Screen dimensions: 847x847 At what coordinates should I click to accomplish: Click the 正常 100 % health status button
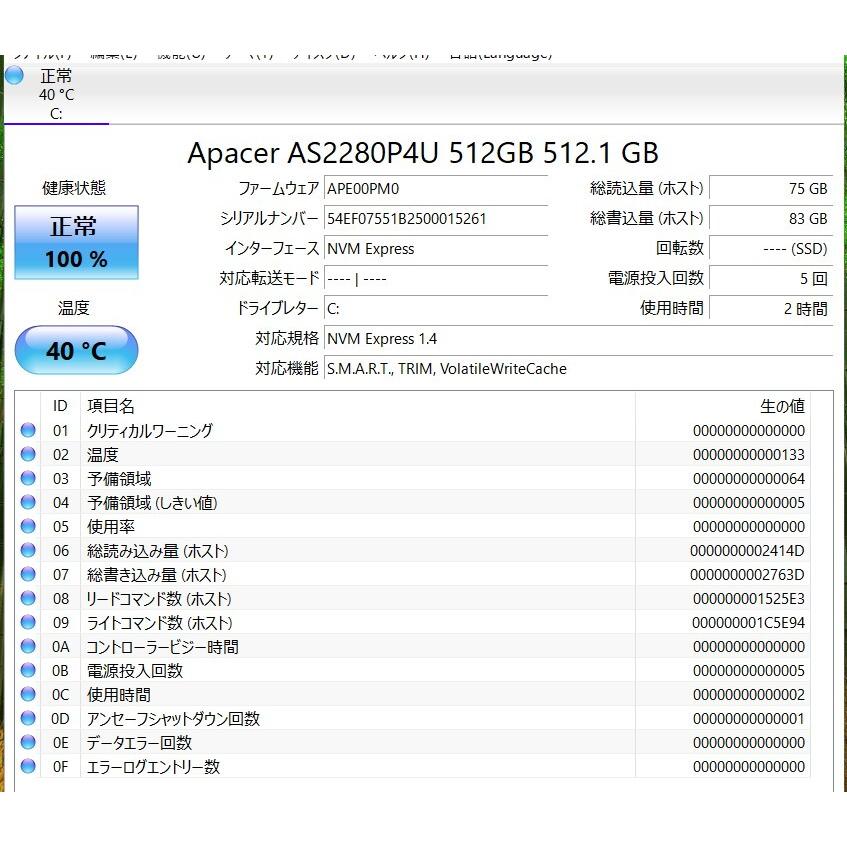[x=76, y=243]
